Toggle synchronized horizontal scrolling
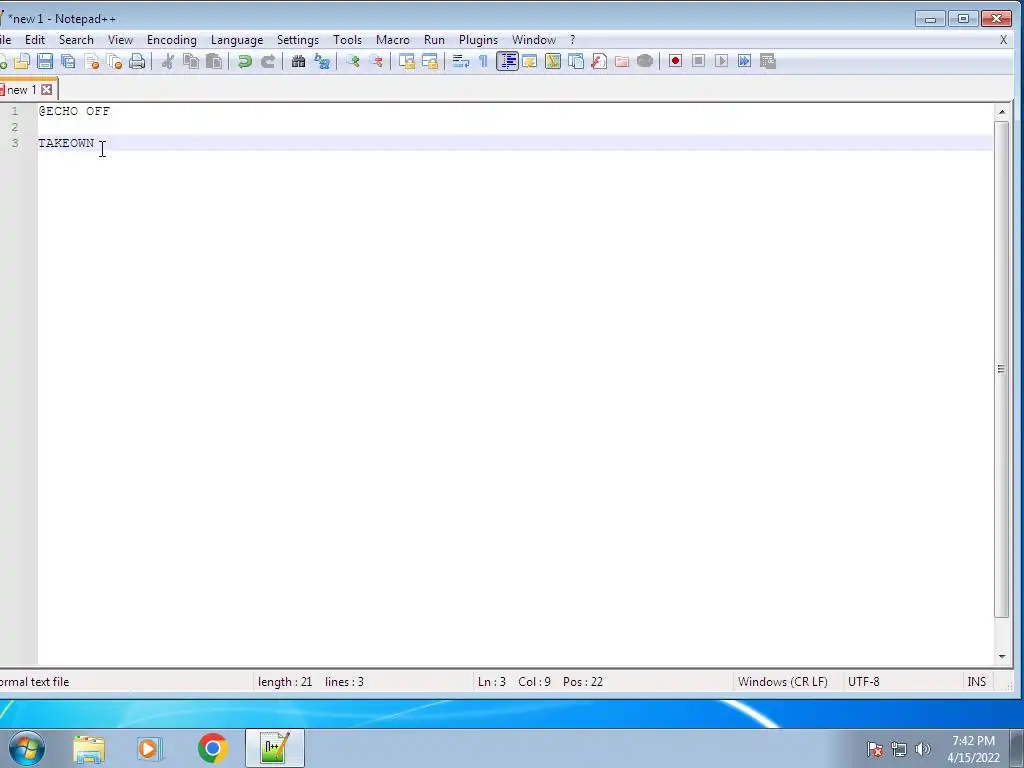The image size is (1024, 768). pos(430,61)
